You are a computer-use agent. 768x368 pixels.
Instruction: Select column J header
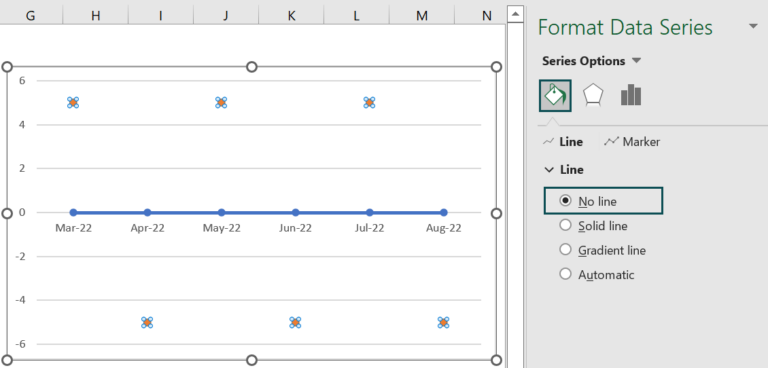tap(226, 16)
